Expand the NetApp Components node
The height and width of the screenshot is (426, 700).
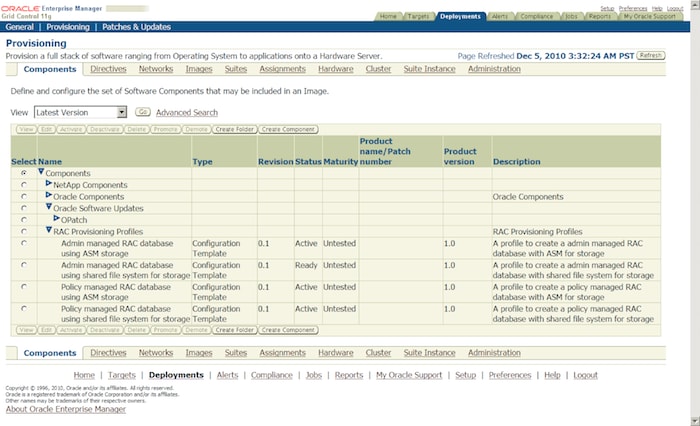point(49,184)
